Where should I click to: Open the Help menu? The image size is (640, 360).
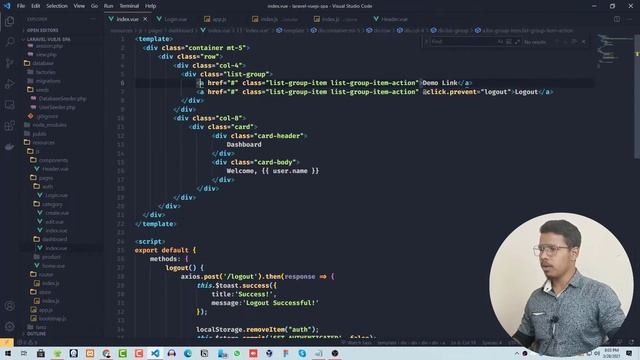[x=150, y=6]
